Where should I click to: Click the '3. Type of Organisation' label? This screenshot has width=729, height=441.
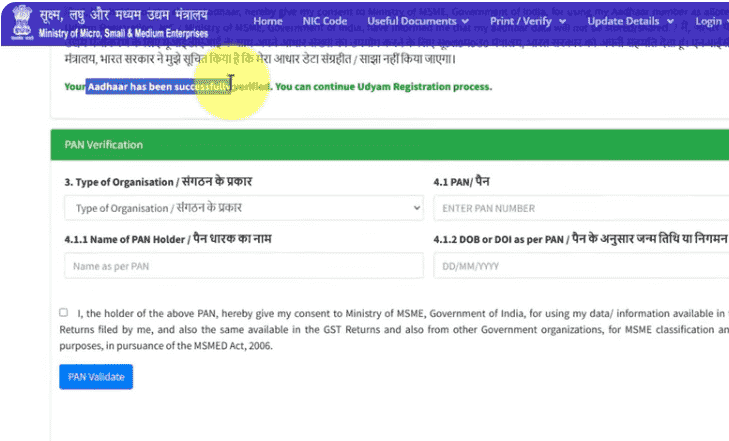[x=158, y=181]
